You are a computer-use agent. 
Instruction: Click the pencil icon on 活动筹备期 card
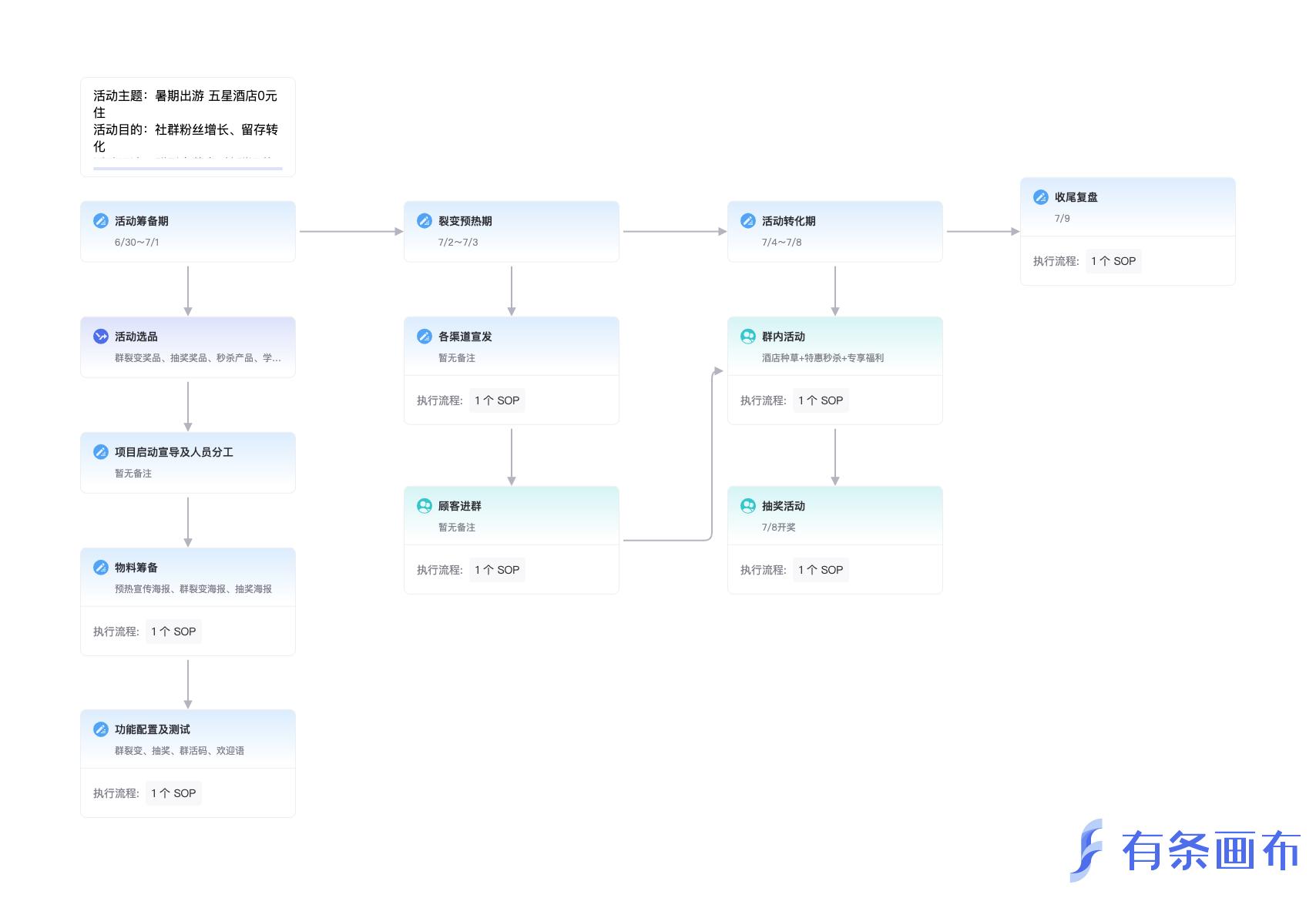point(101,221)
